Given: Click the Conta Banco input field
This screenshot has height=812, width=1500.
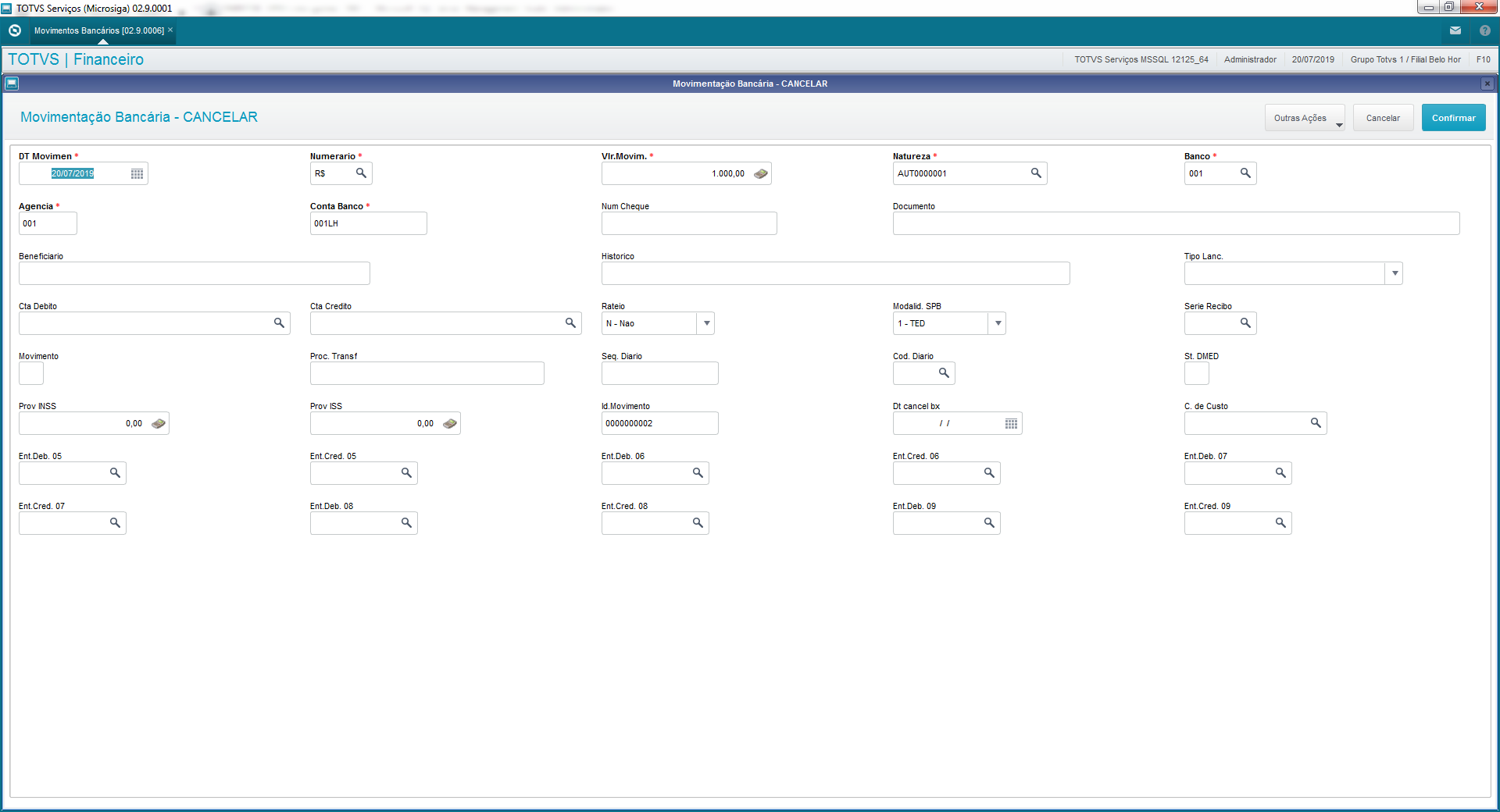Looking at the screenshot, I should click(x=368, y=223).
